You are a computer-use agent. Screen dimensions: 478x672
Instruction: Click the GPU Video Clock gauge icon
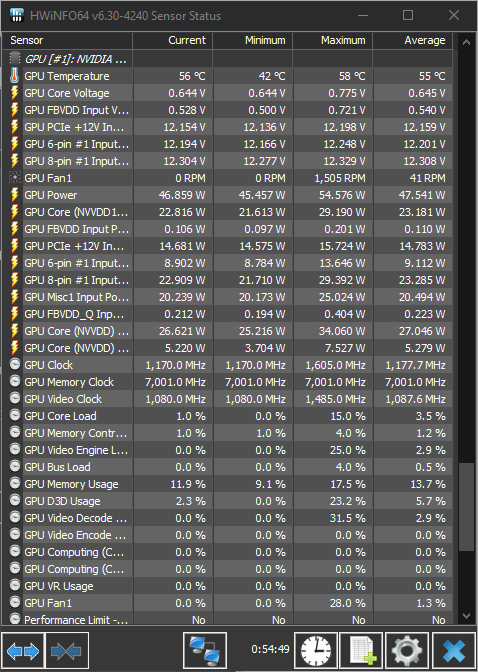pyautogui.click(x=15, y=399)
